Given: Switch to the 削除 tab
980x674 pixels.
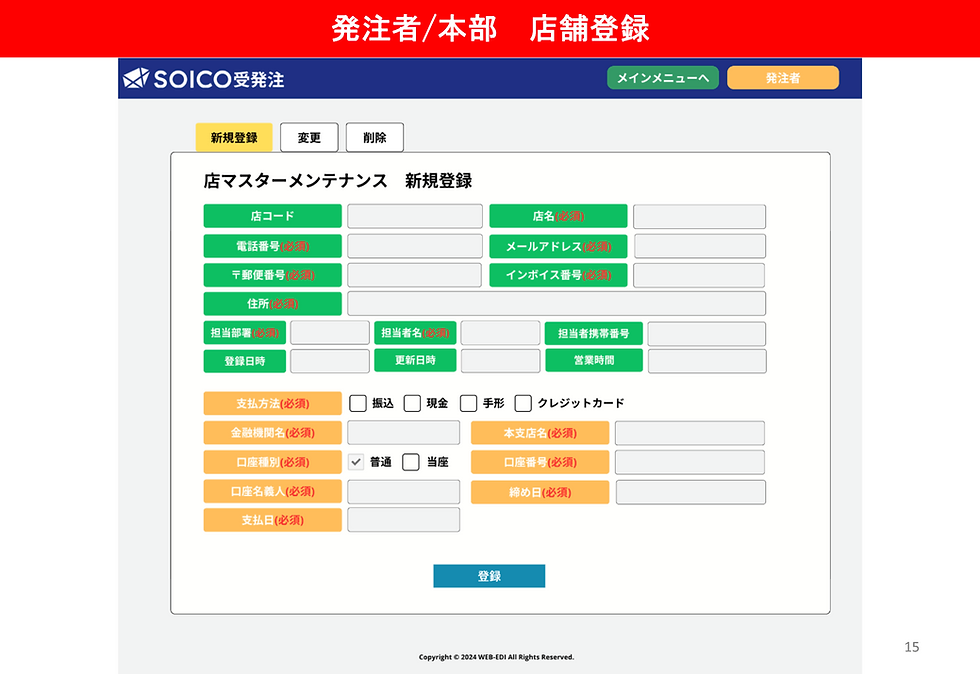Looking at the screenshot, I should click(374, 137).
